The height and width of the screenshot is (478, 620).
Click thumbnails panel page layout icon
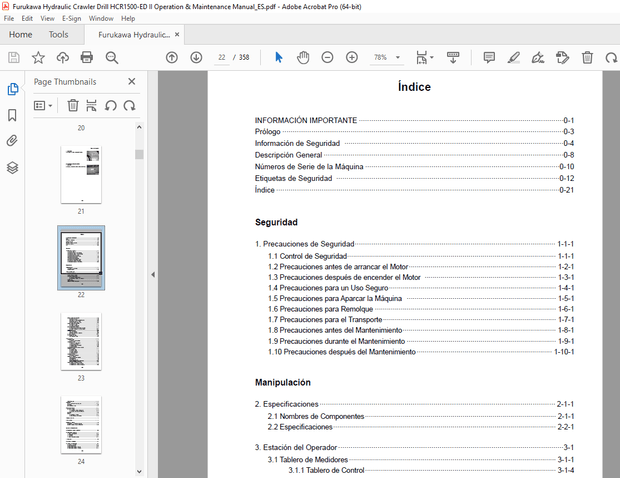(x=91, y=106)
